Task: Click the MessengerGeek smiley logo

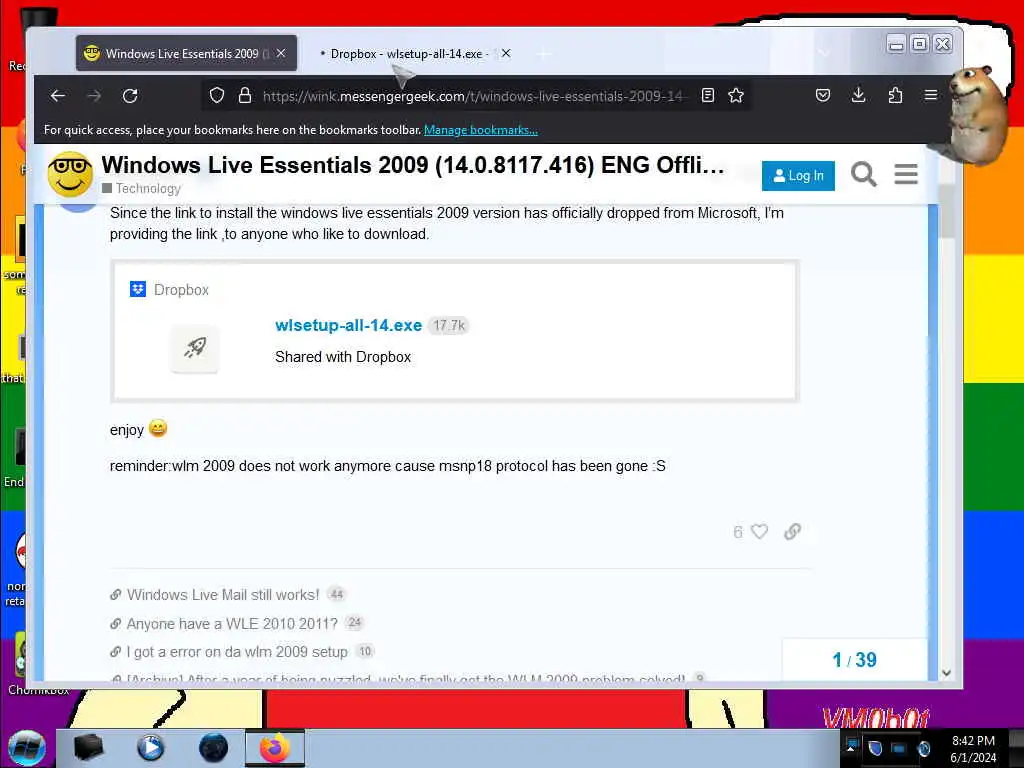Action: click(x=70, y=174)
